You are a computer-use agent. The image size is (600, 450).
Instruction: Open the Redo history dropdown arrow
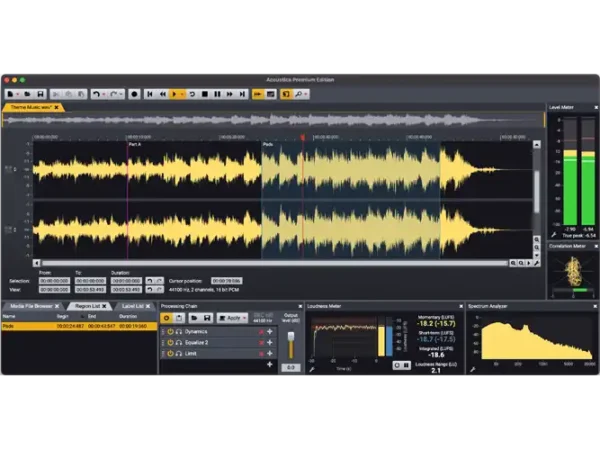click(x=121, y=95)
